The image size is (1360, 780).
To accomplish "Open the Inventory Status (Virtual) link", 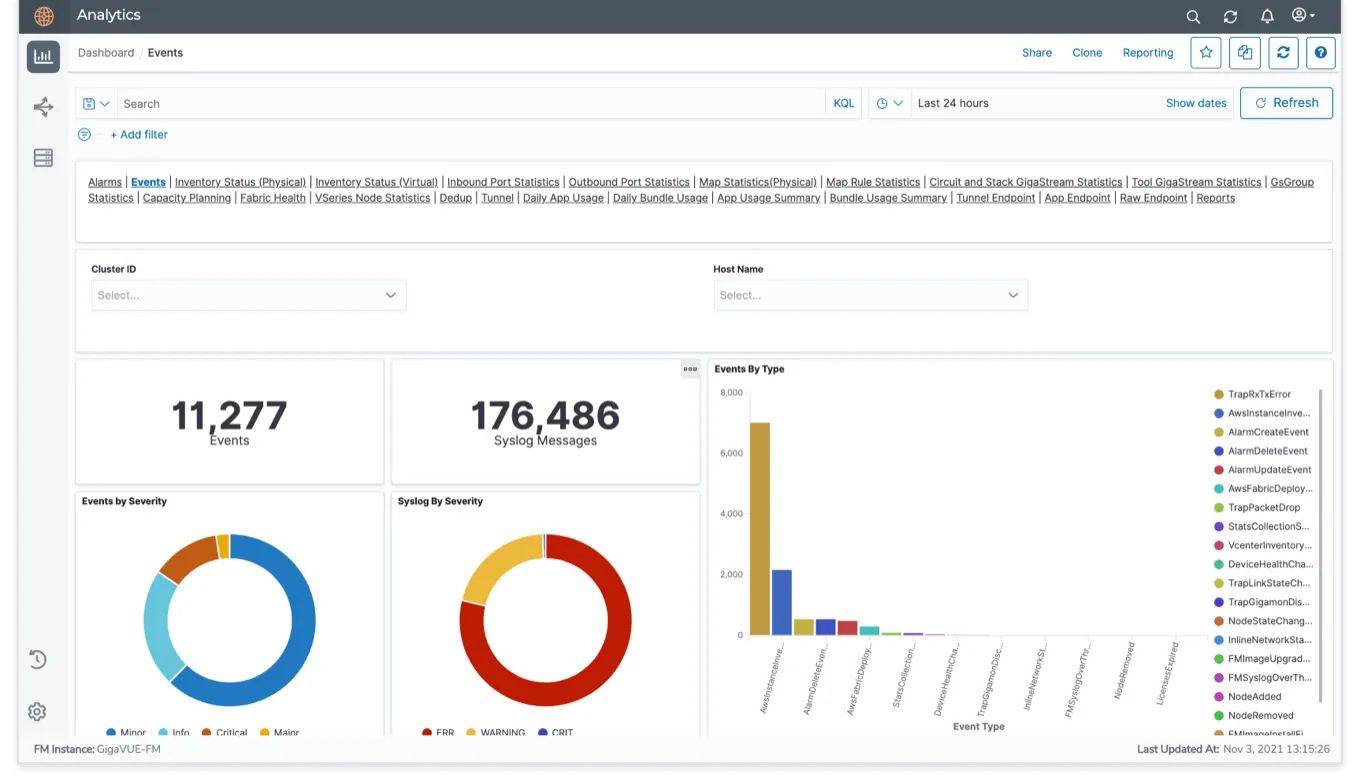I will (376, 182).
